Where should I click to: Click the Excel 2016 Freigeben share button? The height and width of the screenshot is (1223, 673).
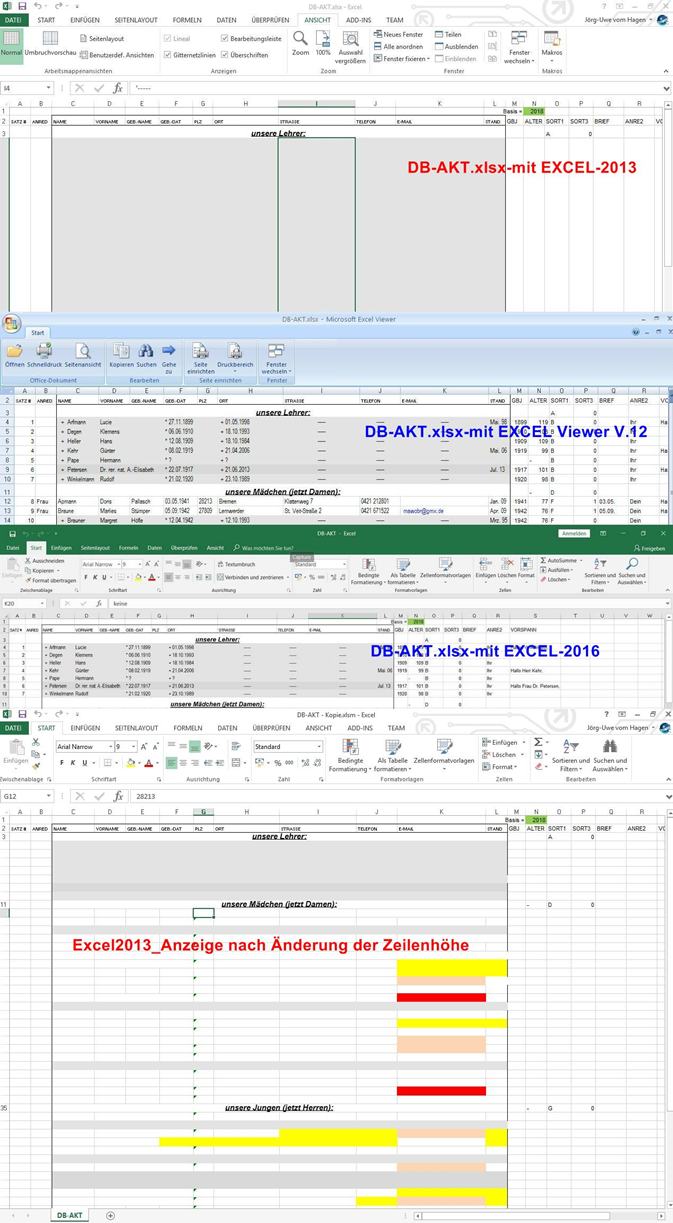pyautogui.click(x=648, y=548)
